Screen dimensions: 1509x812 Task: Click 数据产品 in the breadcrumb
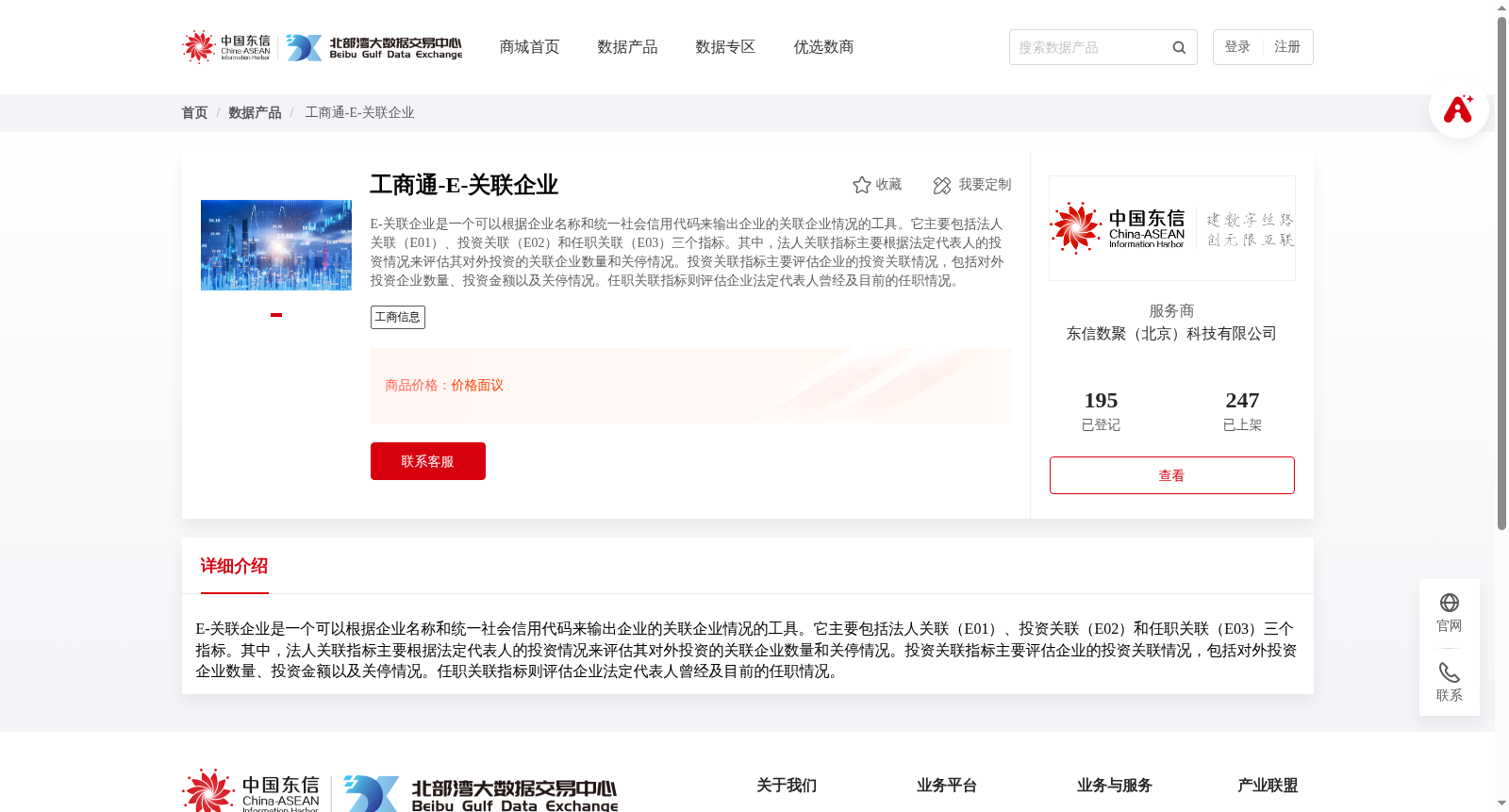click(x=255, y=113)
